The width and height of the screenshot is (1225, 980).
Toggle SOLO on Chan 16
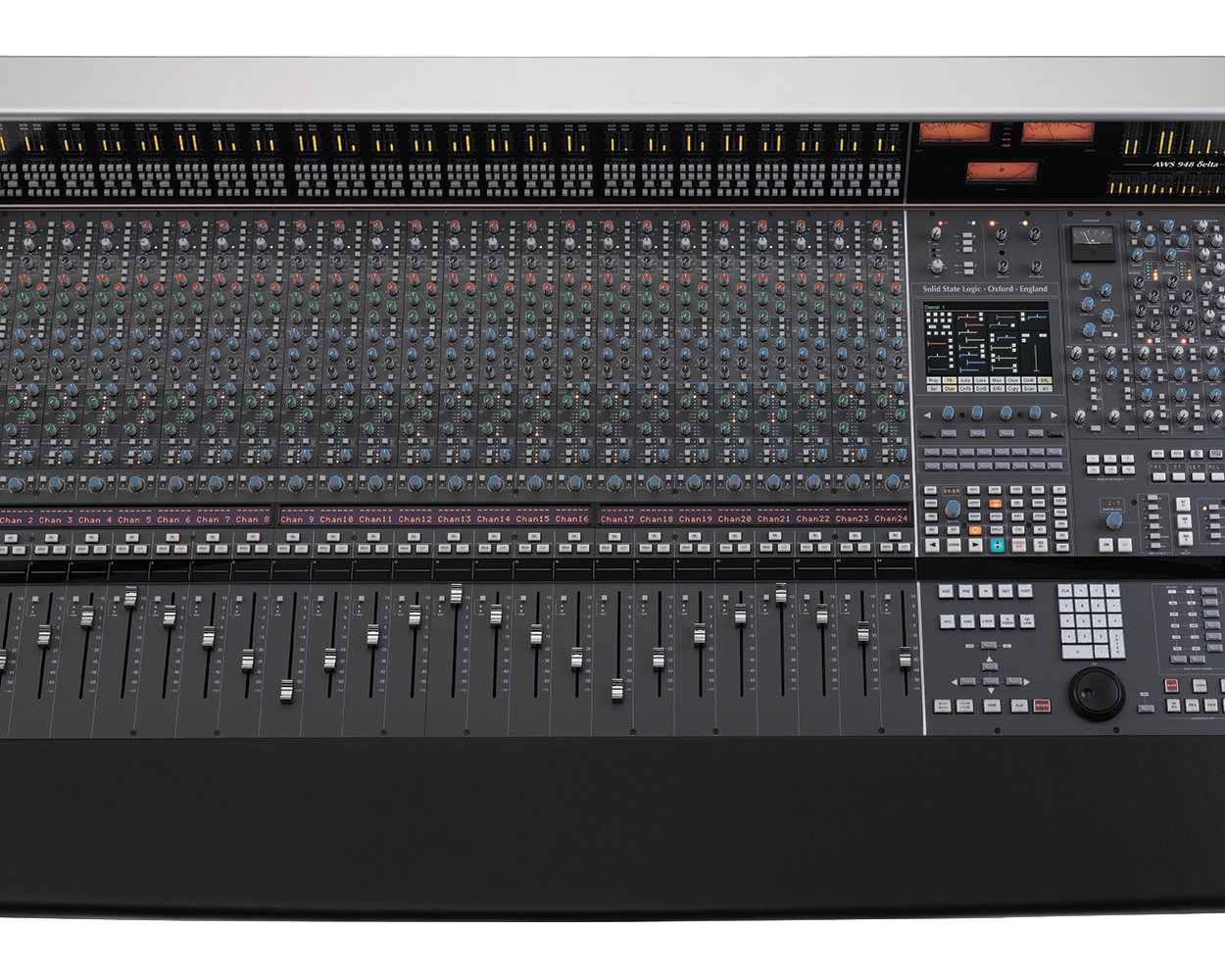pos(563,550)
